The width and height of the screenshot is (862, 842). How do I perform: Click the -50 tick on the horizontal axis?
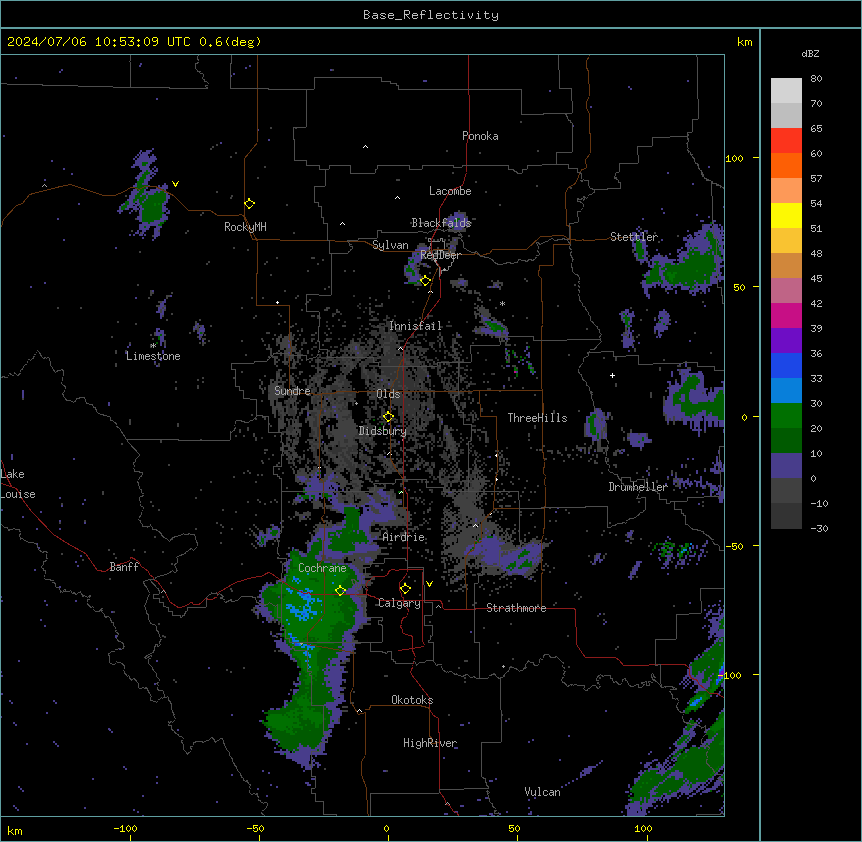pyautogui.click(x=255, y=828)
